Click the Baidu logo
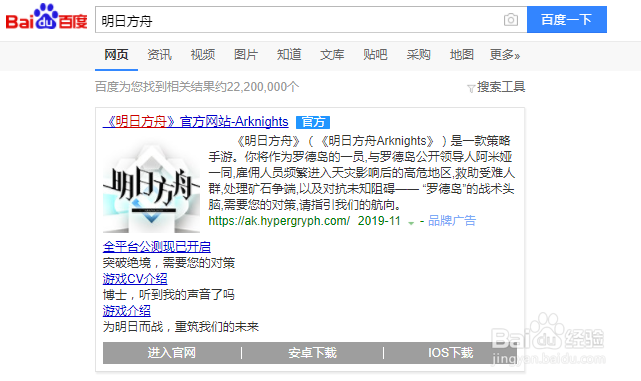641x381 pixels. pyautogui.click(x=46, y=18)
